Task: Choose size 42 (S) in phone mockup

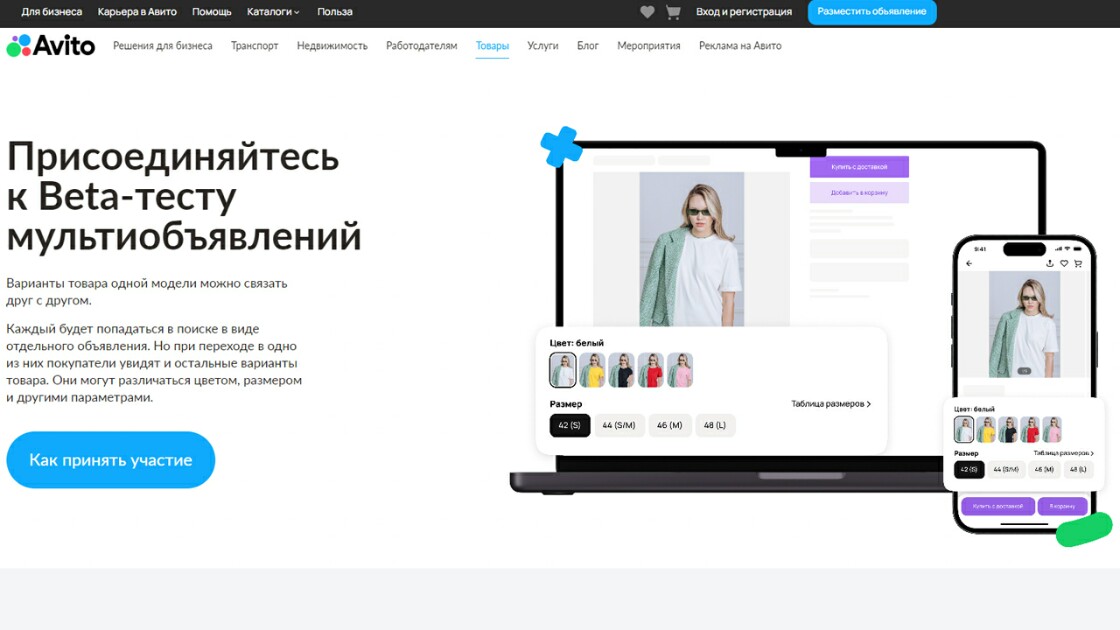Action: coord(969,469)
